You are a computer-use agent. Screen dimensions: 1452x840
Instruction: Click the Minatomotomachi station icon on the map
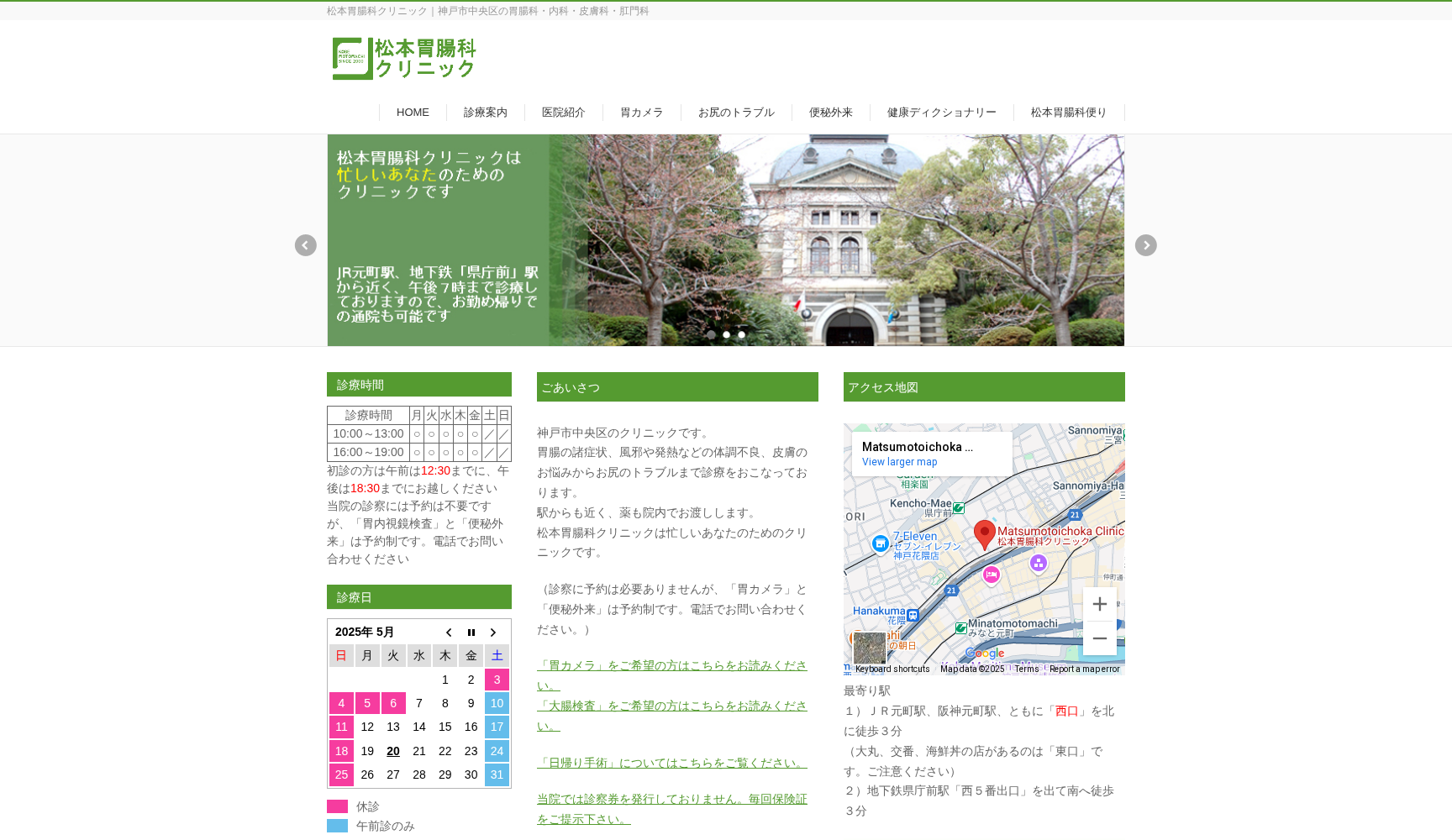point(961,627)
